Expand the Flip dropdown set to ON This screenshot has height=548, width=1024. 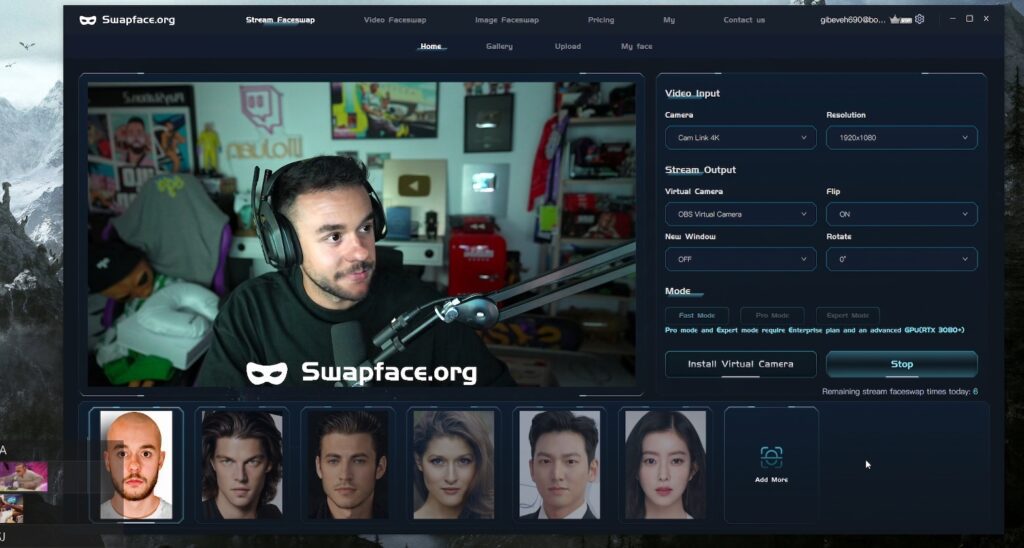click(902, 214)
